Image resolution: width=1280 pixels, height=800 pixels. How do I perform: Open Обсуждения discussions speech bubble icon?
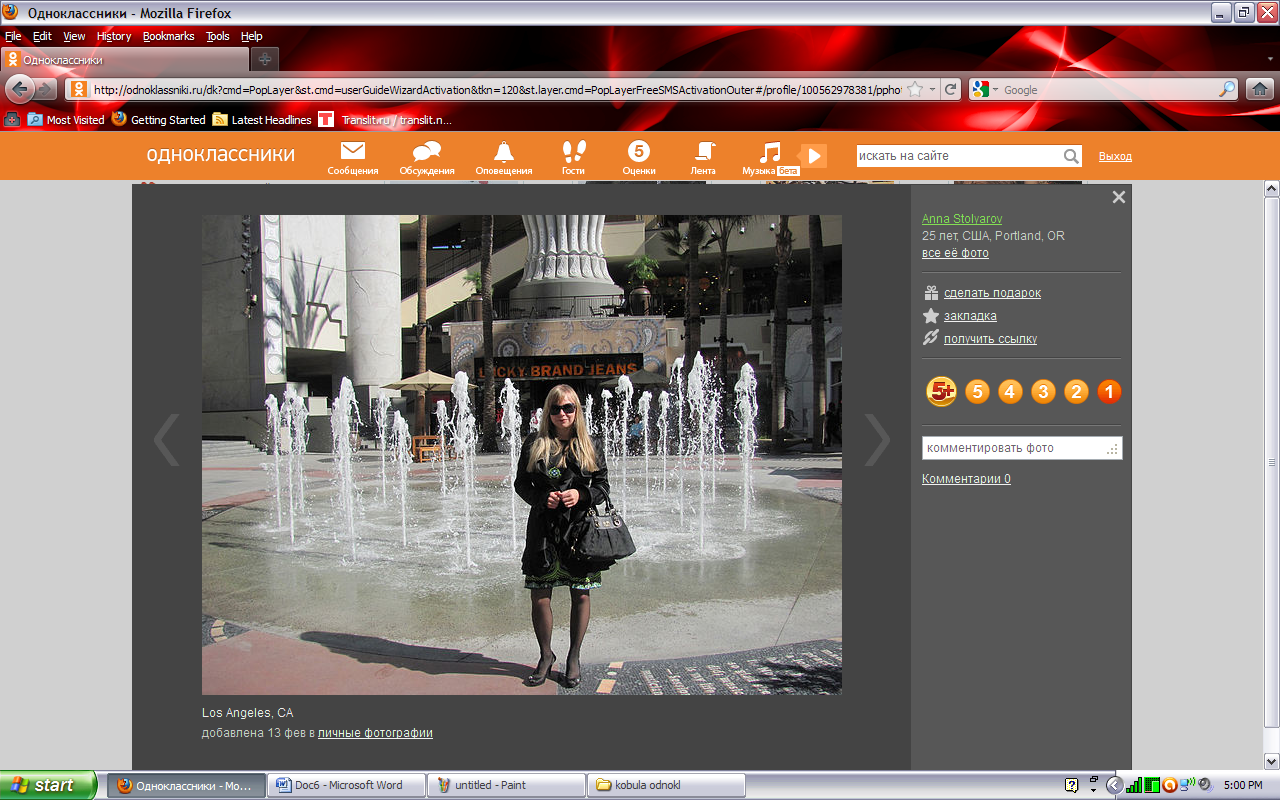tap(427, 152)
